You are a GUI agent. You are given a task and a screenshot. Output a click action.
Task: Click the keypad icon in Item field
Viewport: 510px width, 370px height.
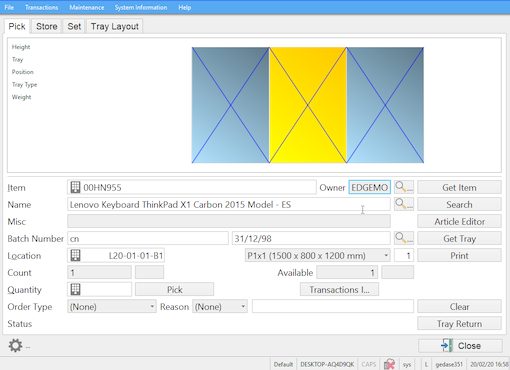click(75, 187)
